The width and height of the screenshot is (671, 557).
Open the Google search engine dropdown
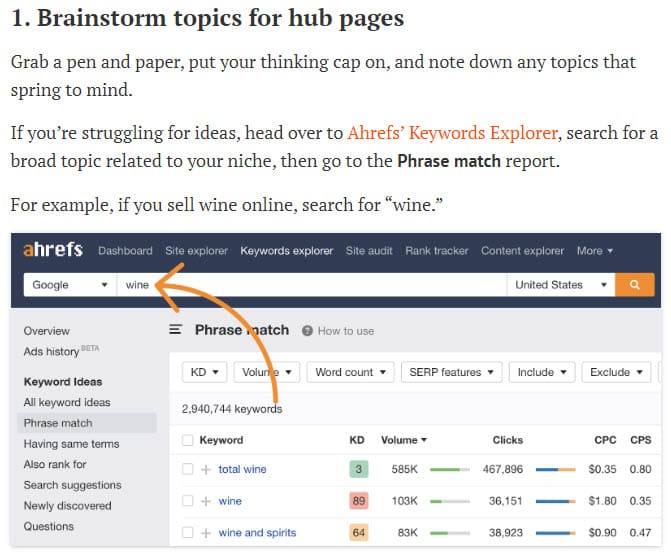[69, 285]
